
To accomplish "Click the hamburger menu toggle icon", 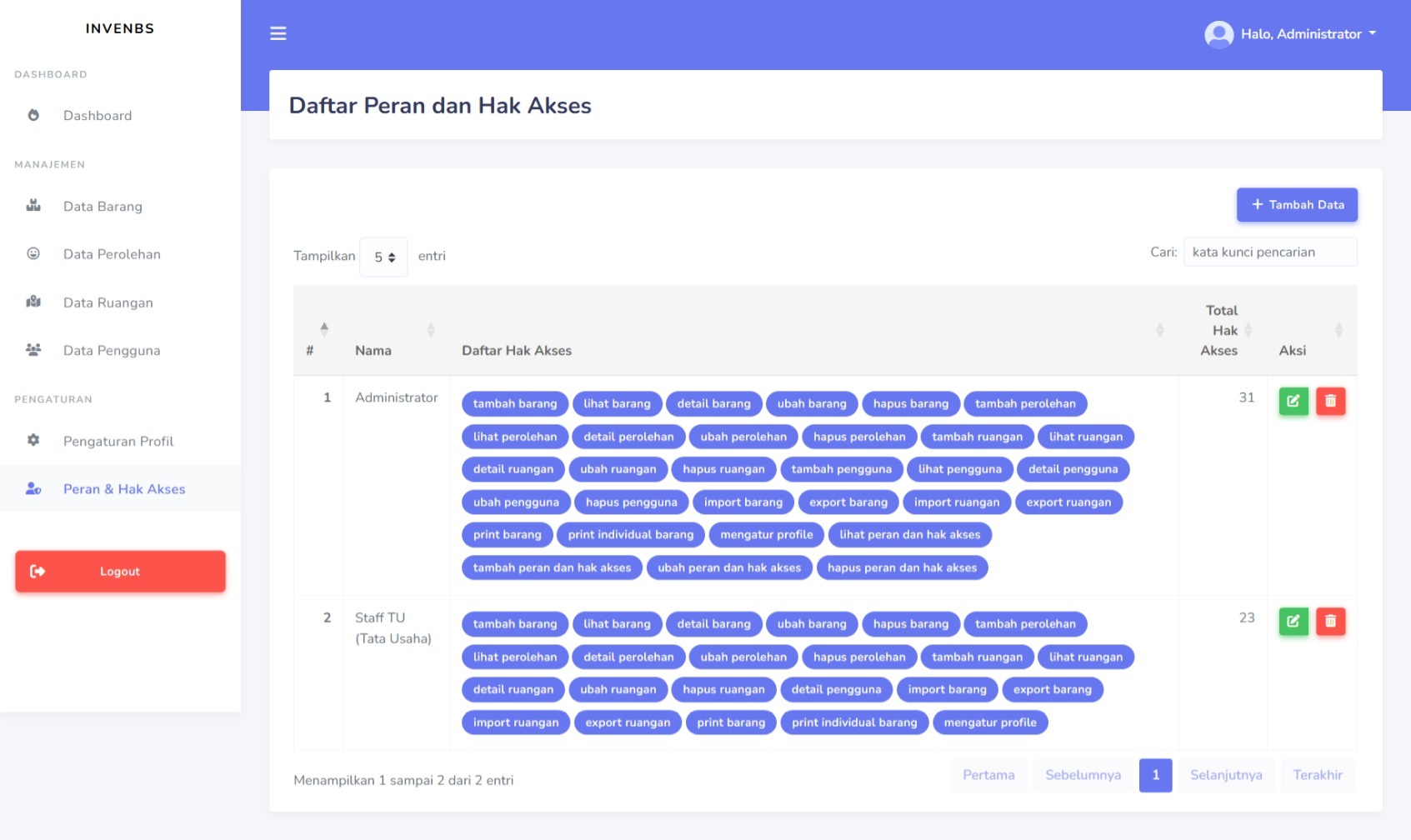I will tap(278, 33).
